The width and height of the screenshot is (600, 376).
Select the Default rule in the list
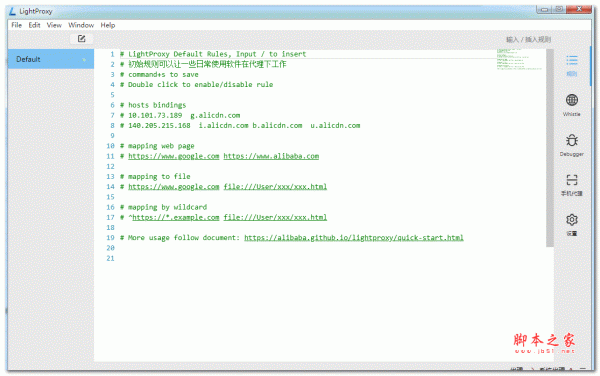pos(51,59)
